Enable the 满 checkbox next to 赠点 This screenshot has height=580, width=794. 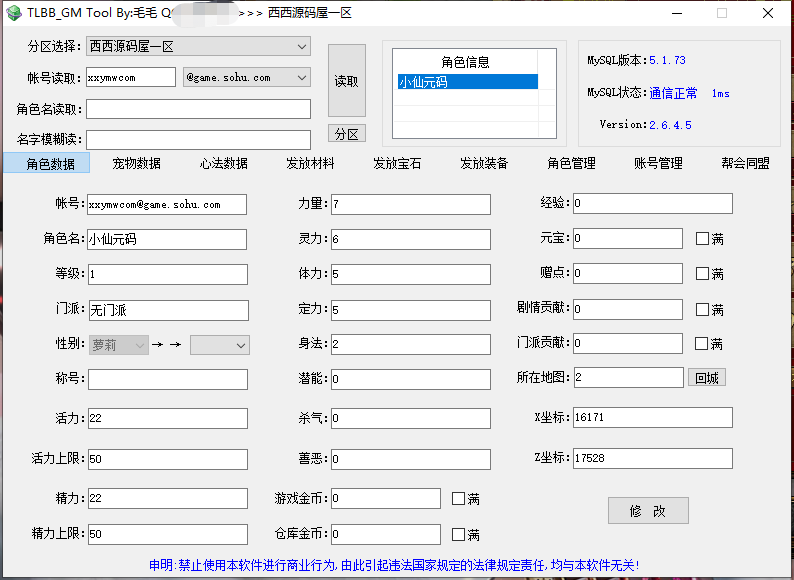702,274
